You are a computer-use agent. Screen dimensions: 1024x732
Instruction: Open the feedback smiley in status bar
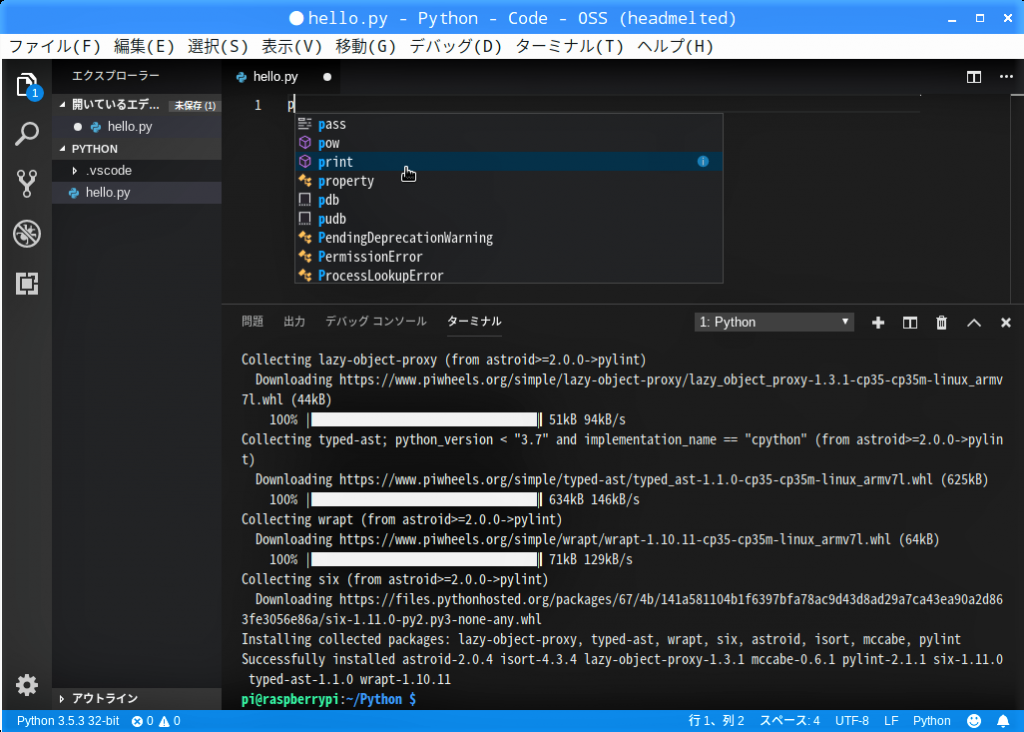click(x=974, y=721)
